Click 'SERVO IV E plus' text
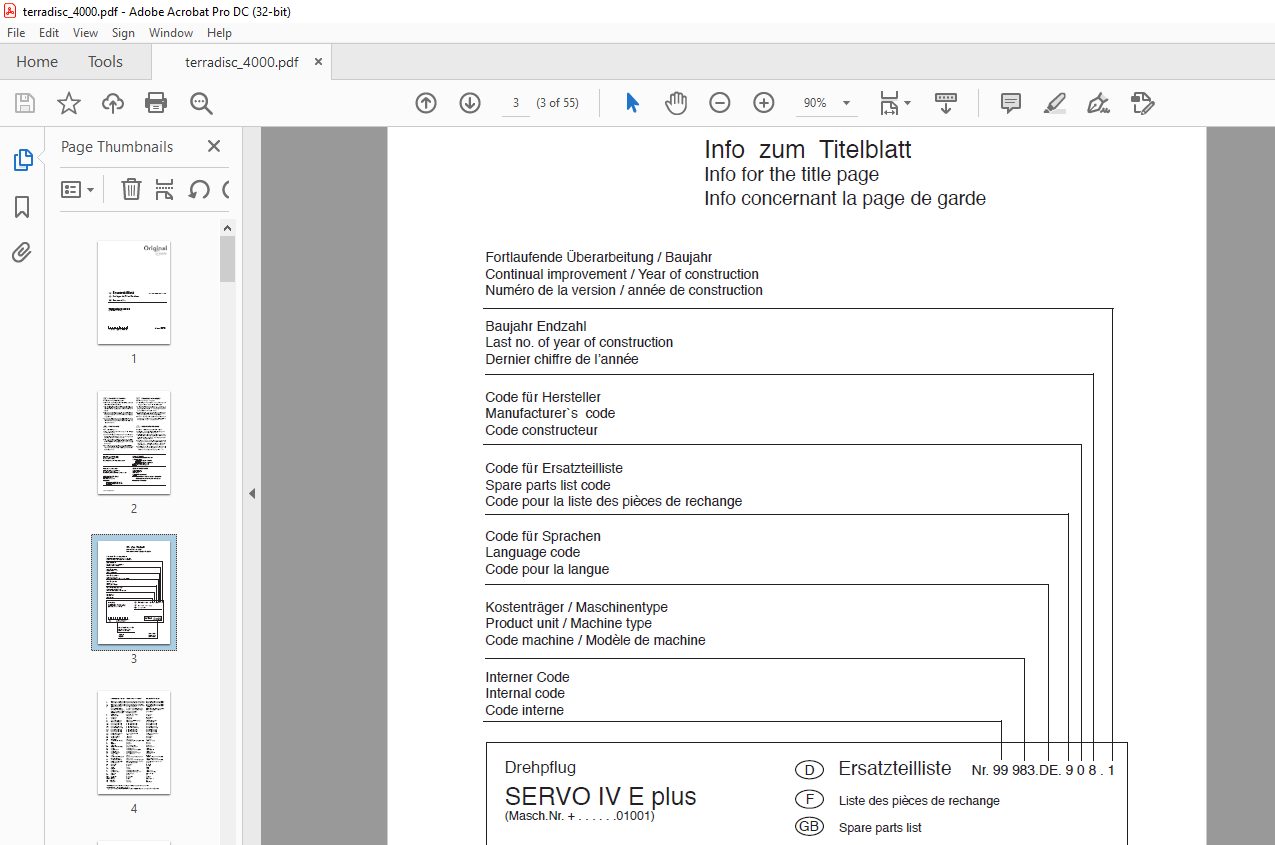 tap(601, 797)
